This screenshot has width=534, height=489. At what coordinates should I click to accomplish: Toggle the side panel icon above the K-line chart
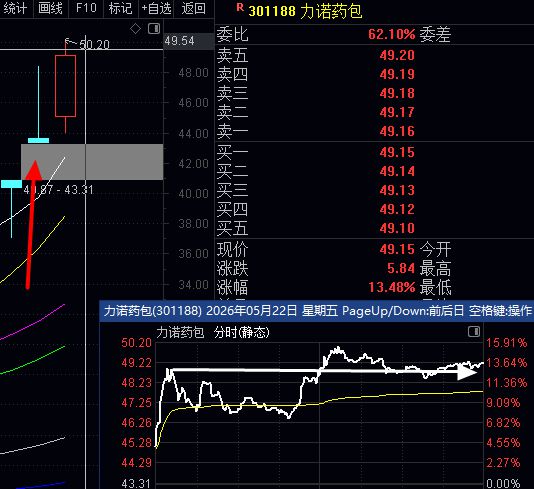click(154, 28)
